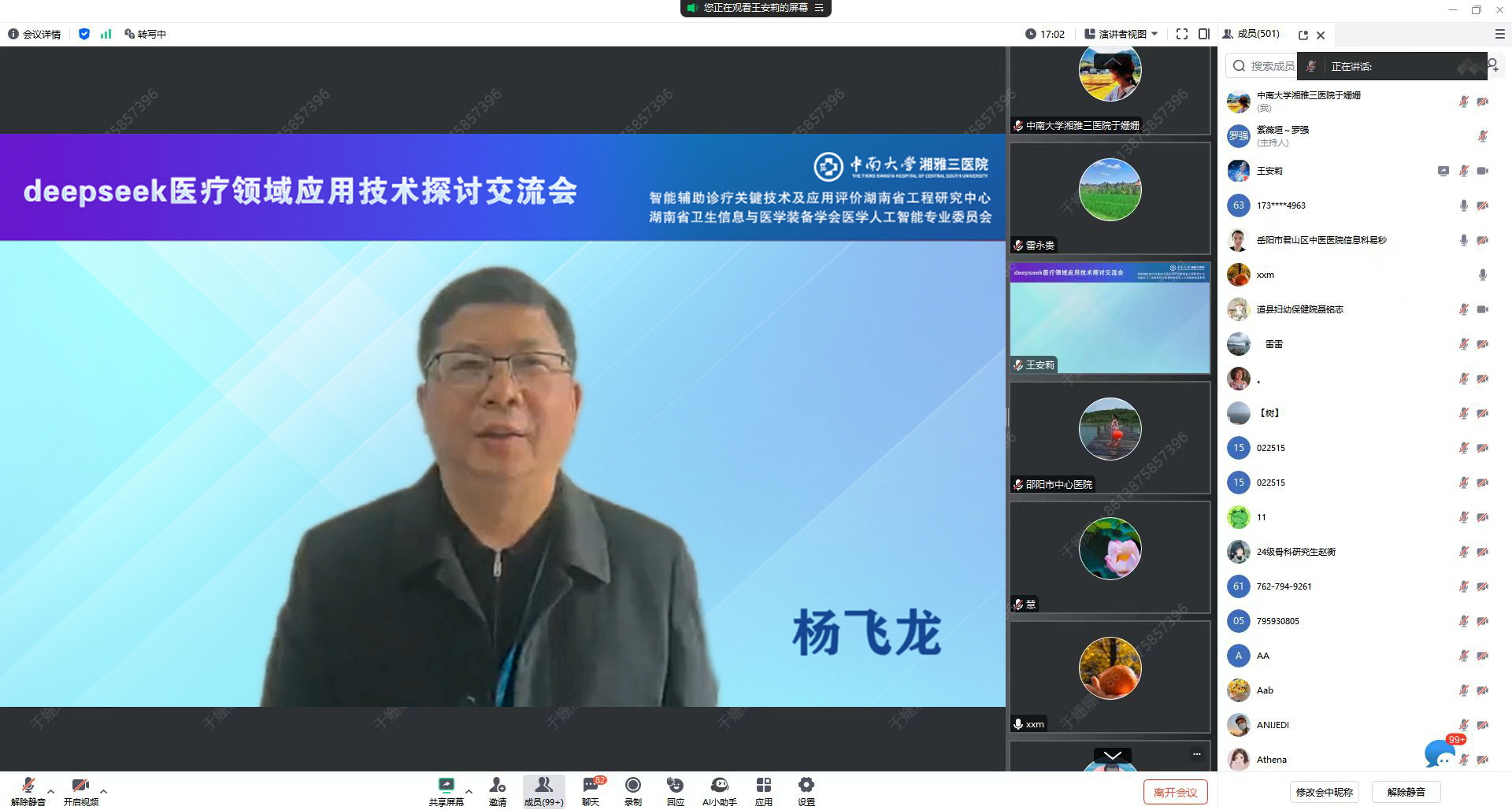Click the frog avatar of member 11
The image size is (1512, 810).
click(1239, 517)
